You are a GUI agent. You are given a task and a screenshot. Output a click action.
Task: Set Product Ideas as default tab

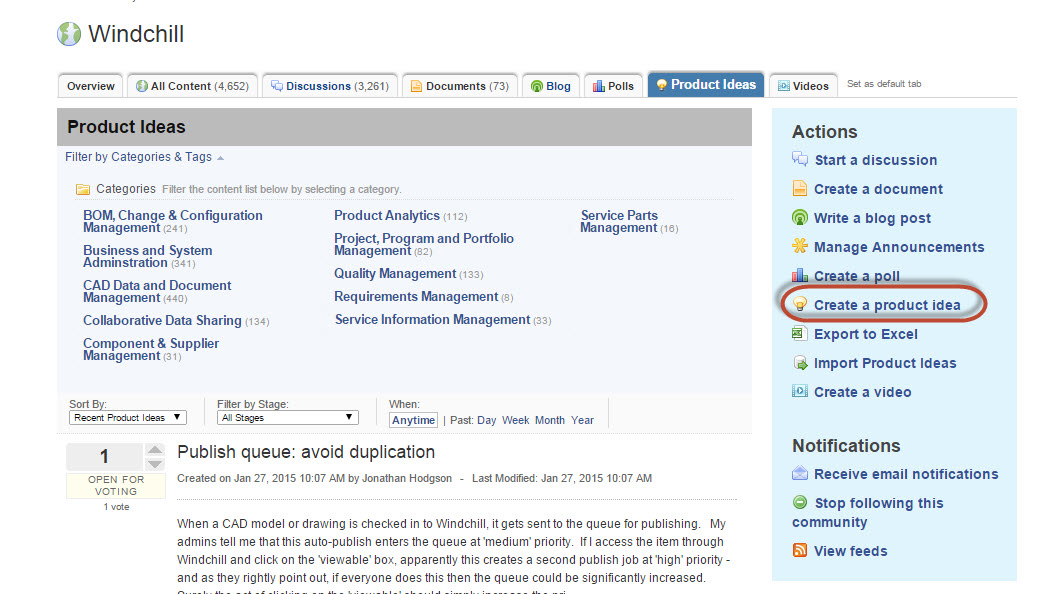pyautogui.click(x=884, y=84)
